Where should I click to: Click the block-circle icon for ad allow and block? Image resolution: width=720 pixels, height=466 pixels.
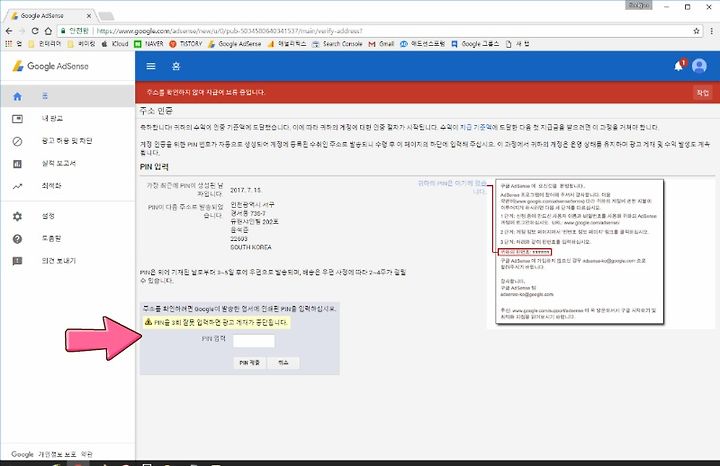pos(17,141)
